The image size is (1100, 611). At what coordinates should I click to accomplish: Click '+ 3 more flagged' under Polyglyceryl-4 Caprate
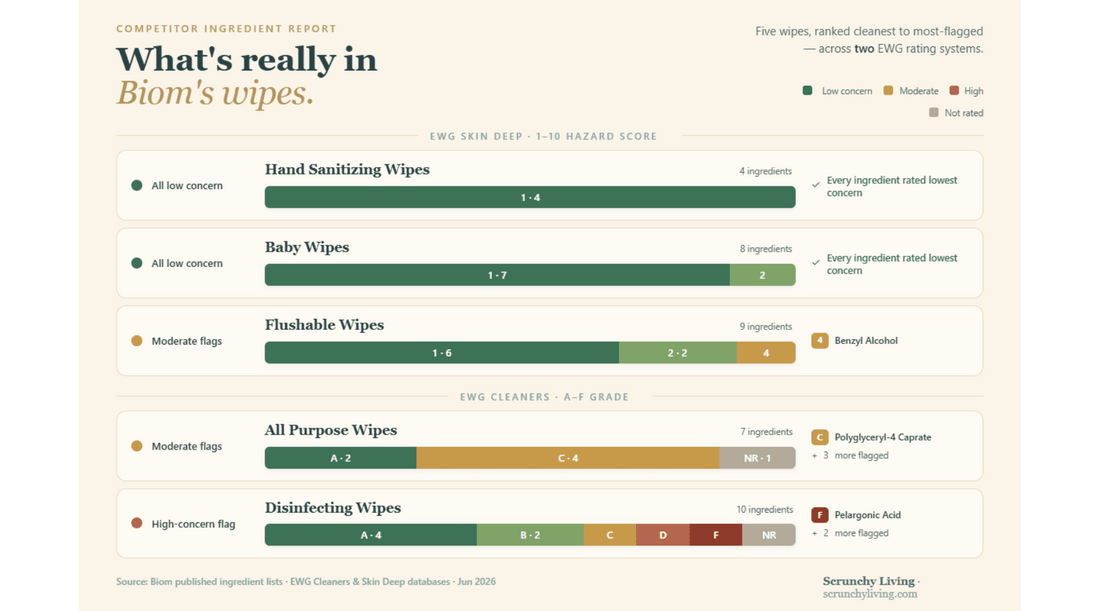point(850,455)
